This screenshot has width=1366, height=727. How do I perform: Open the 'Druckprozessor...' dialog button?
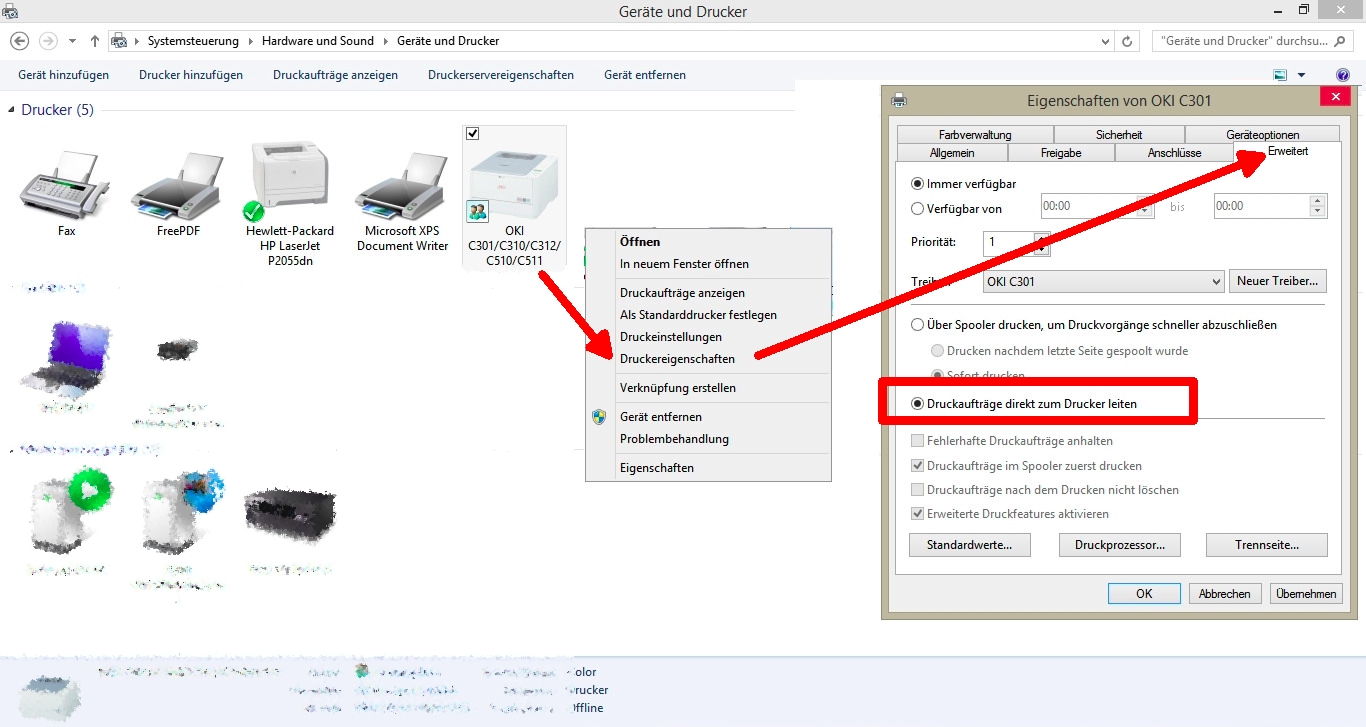tap(1119, 545)
